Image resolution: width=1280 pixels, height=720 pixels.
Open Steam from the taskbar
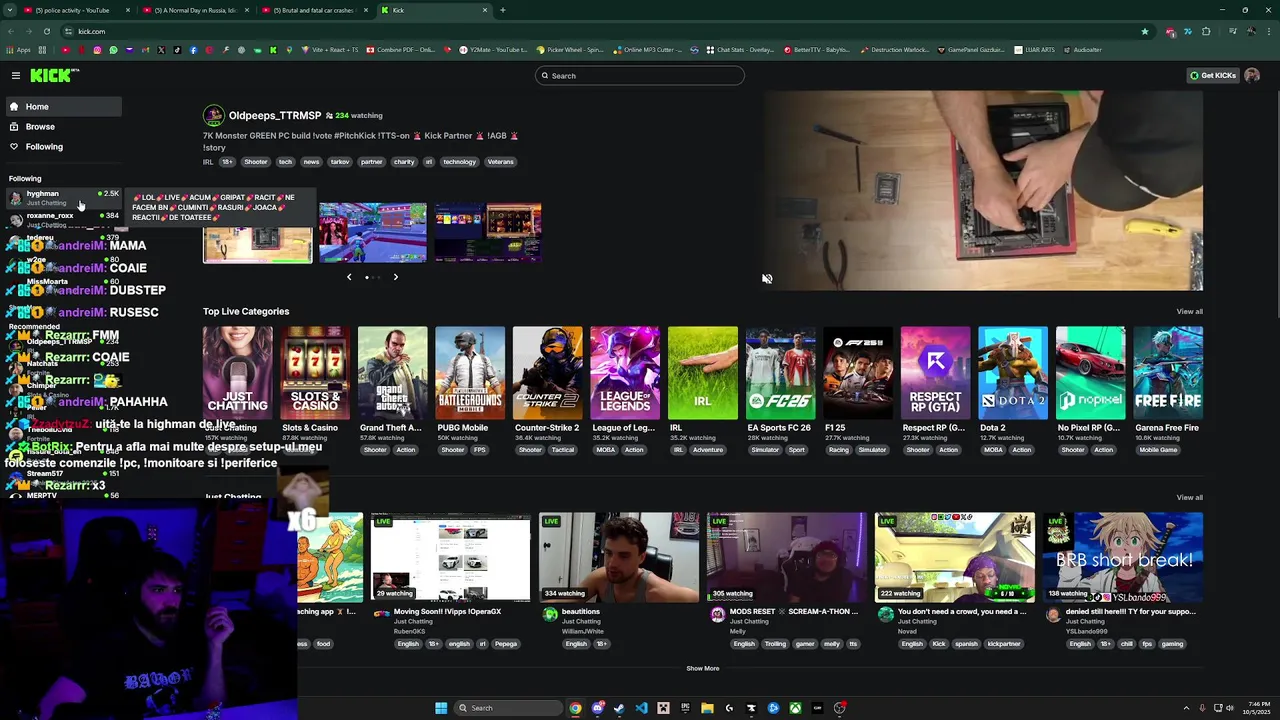619,708
